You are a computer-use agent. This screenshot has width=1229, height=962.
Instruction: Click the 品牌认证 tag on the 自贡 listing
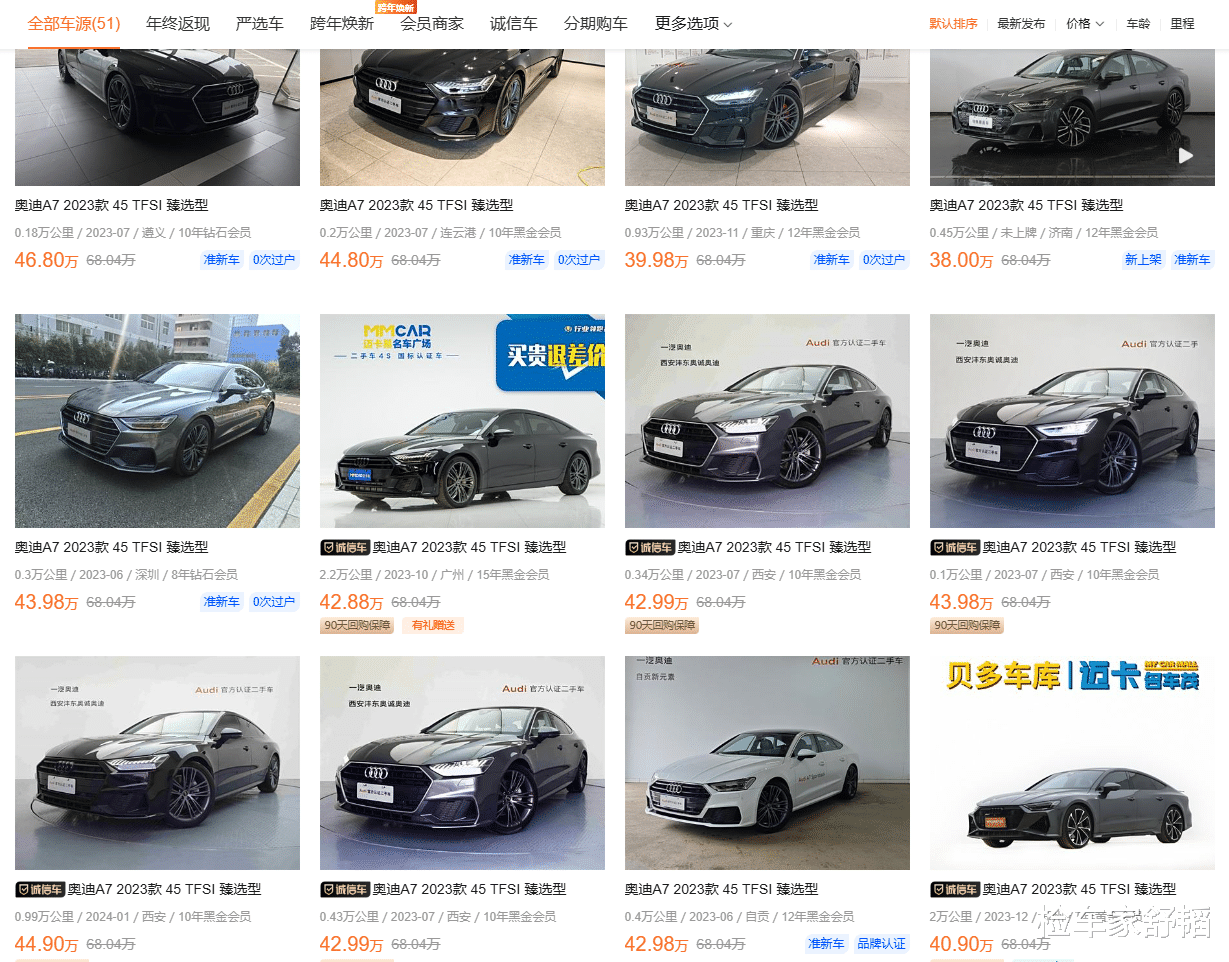882,944
